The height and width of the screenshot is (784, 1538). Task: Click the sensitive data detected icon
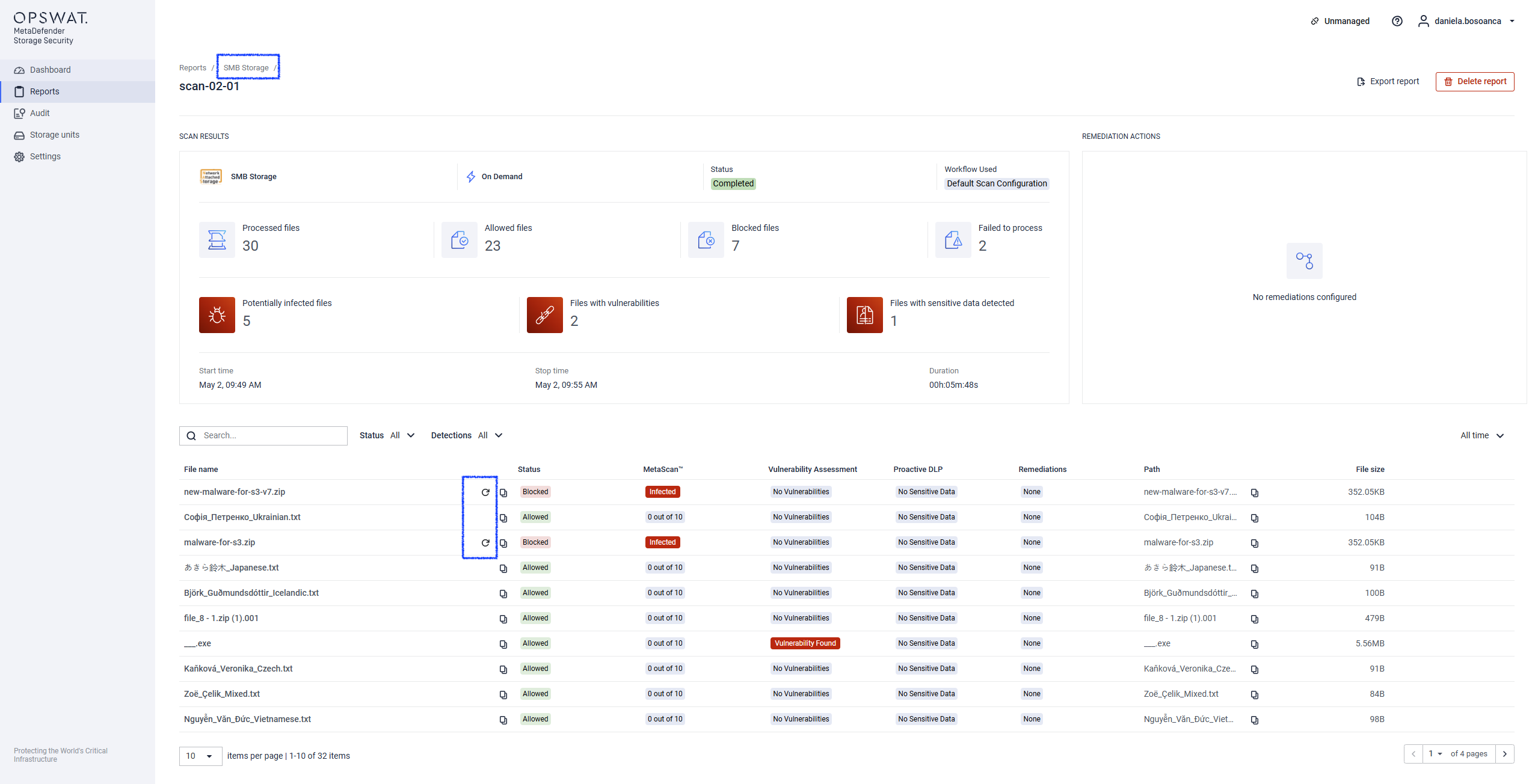coord(865,314)
